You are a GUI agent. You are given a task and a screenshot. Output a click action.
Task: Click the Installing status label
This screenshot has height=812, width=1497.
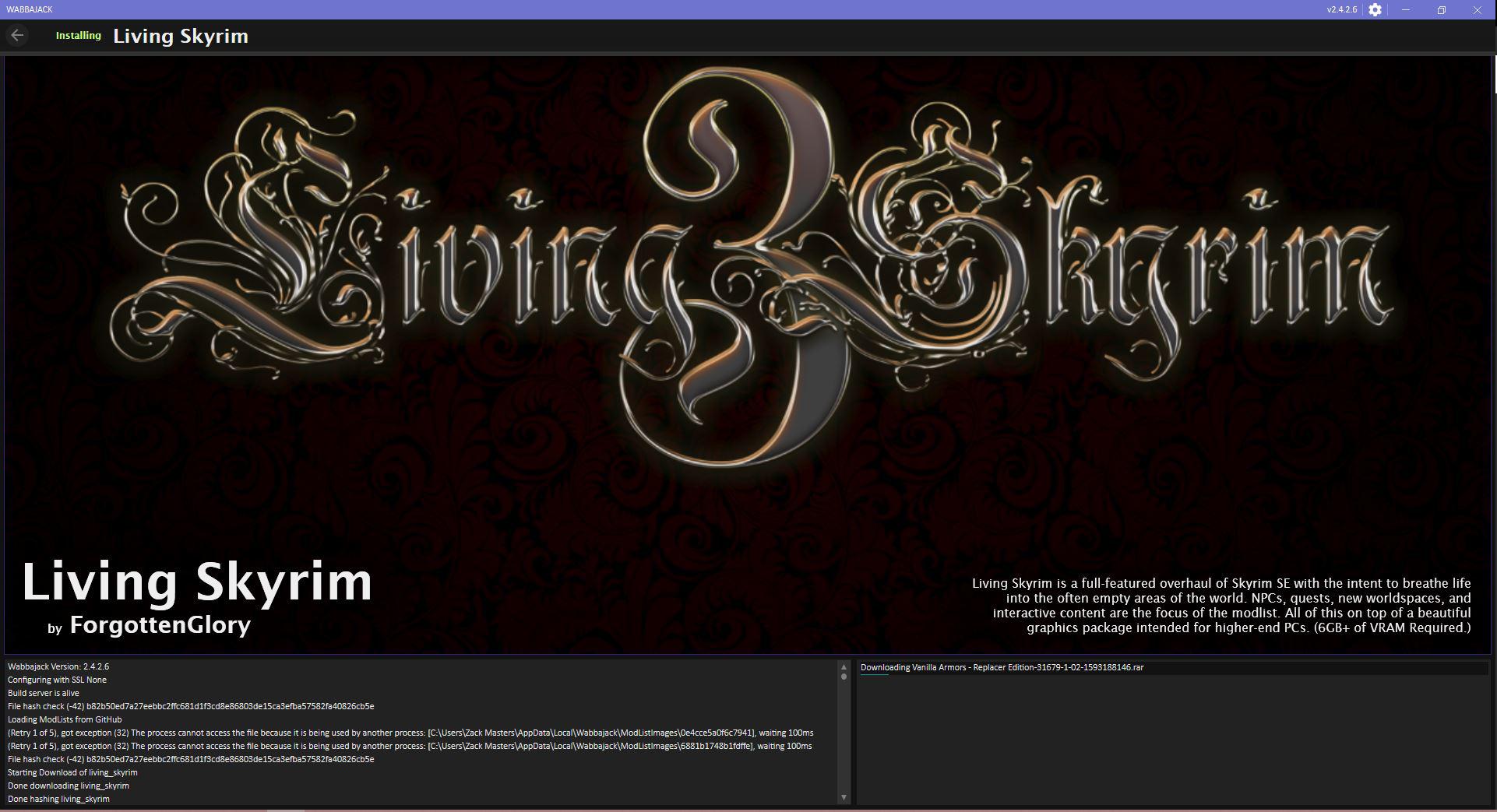point(79,36)
